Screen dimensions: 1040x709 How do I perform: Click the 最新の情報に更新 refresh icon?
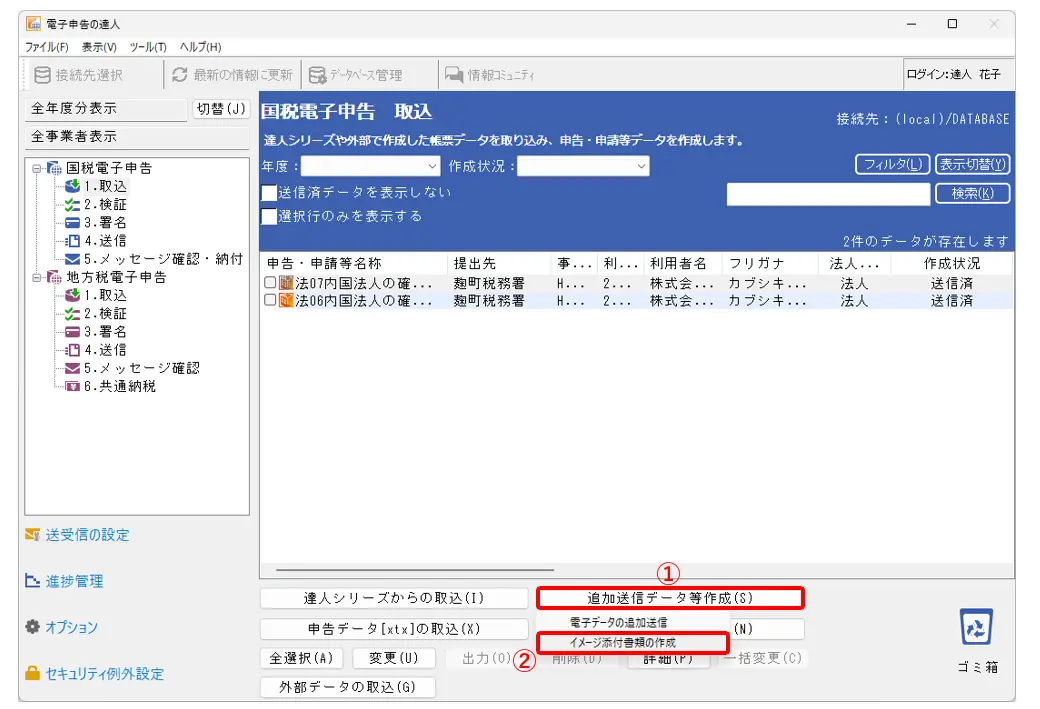tap(180, 75)
